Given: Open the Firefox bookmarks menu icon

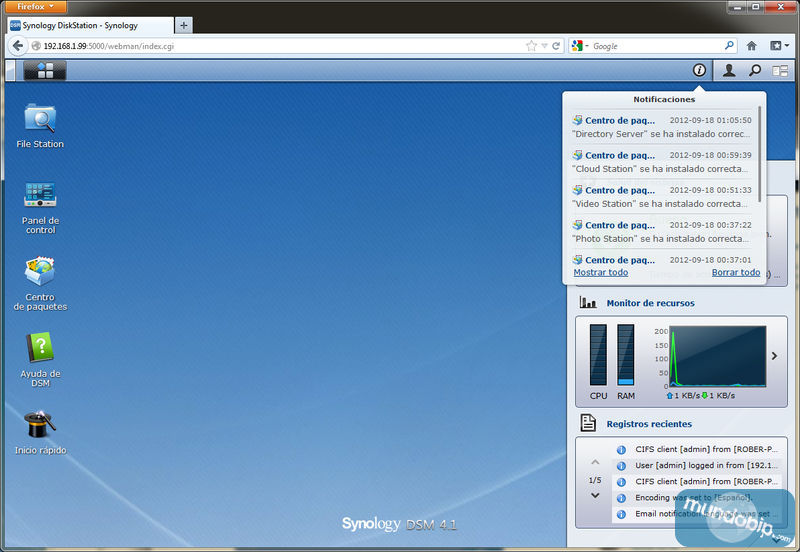Looking at the screenshot, I should [779, 46].
